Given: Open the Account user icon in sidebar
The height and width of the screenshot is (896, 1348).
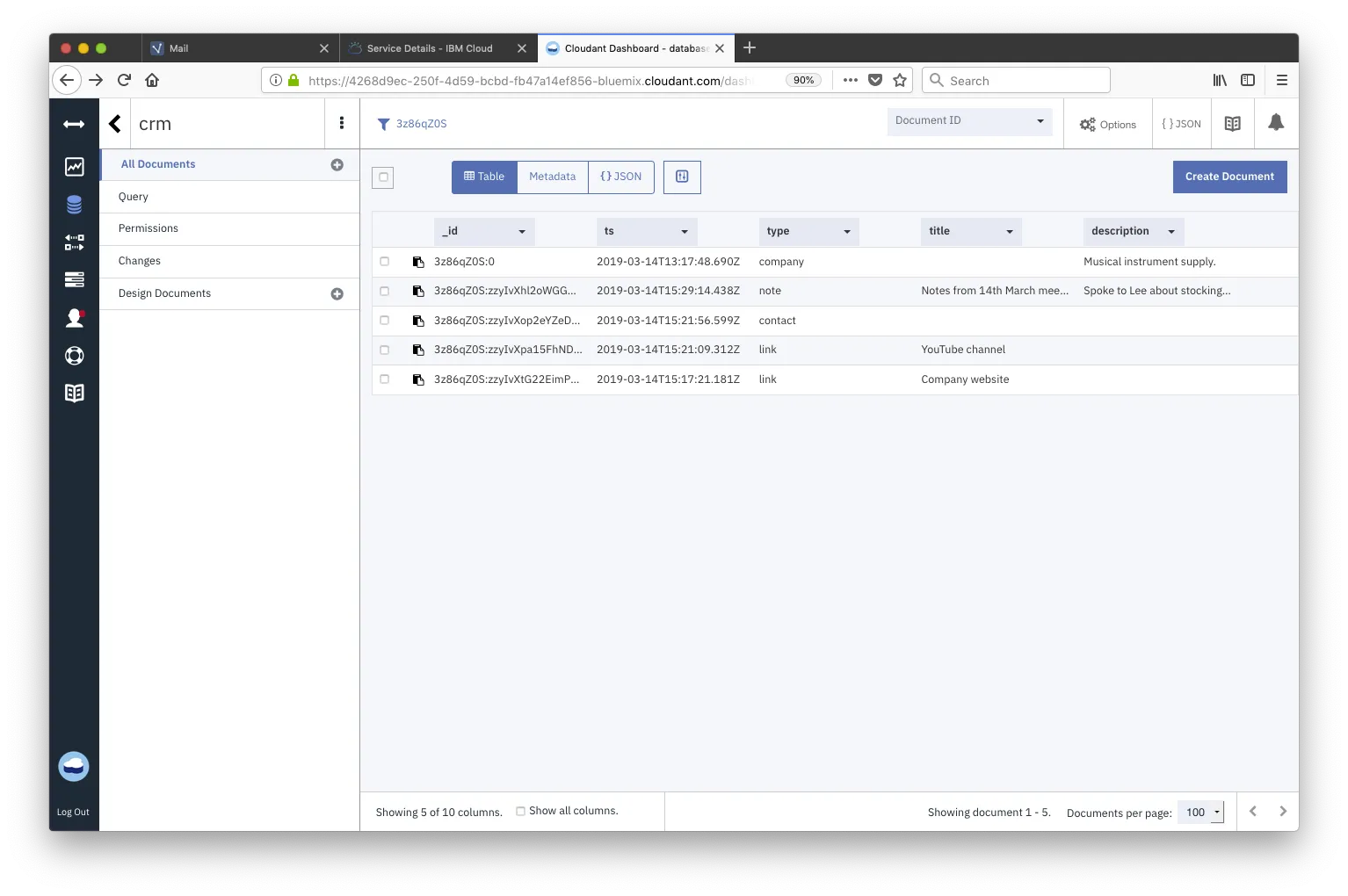Looking at the screenshot, I should point(75,318).
